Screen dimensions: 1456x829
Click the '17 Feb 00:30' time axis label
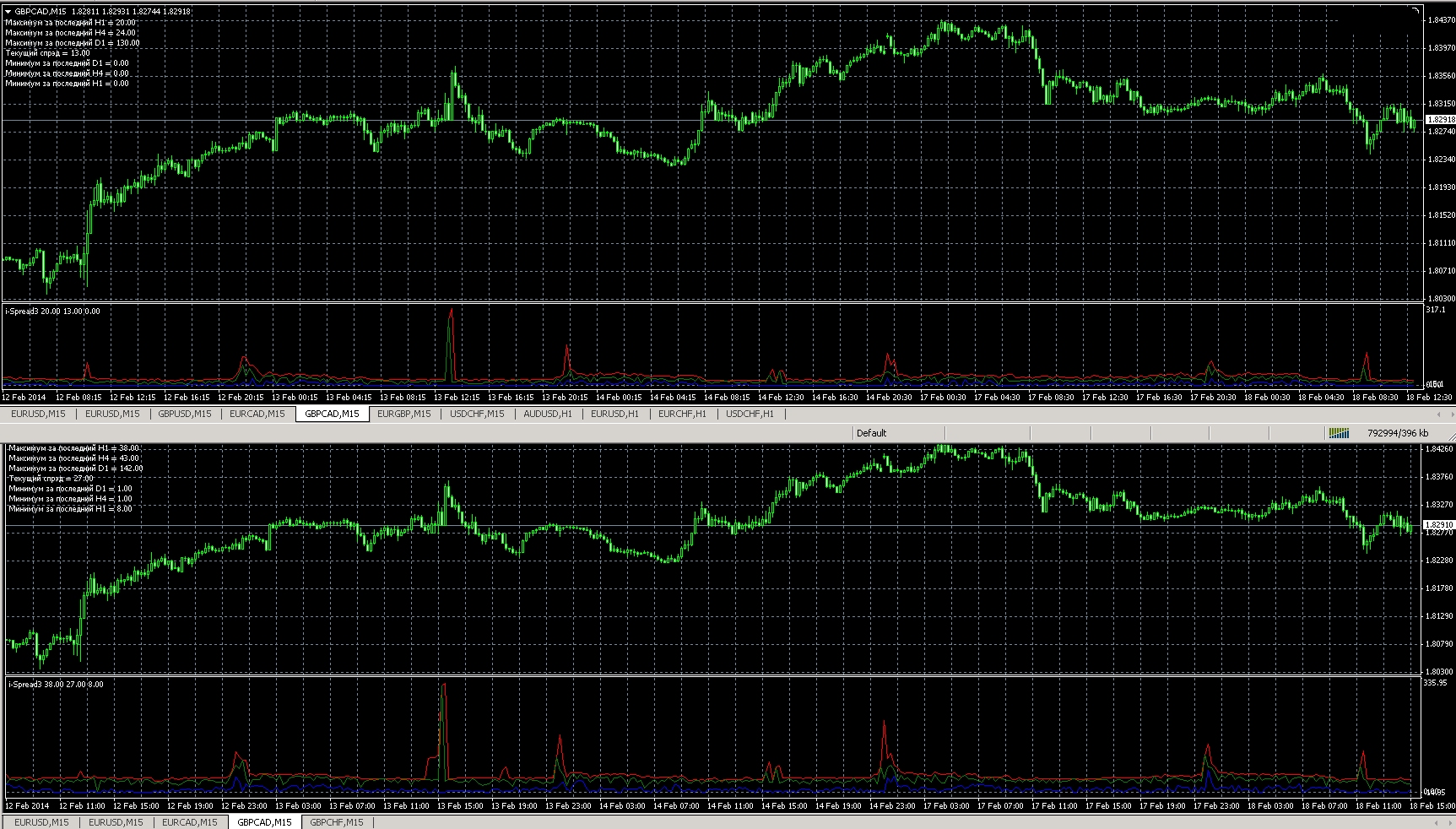[943, 397]
